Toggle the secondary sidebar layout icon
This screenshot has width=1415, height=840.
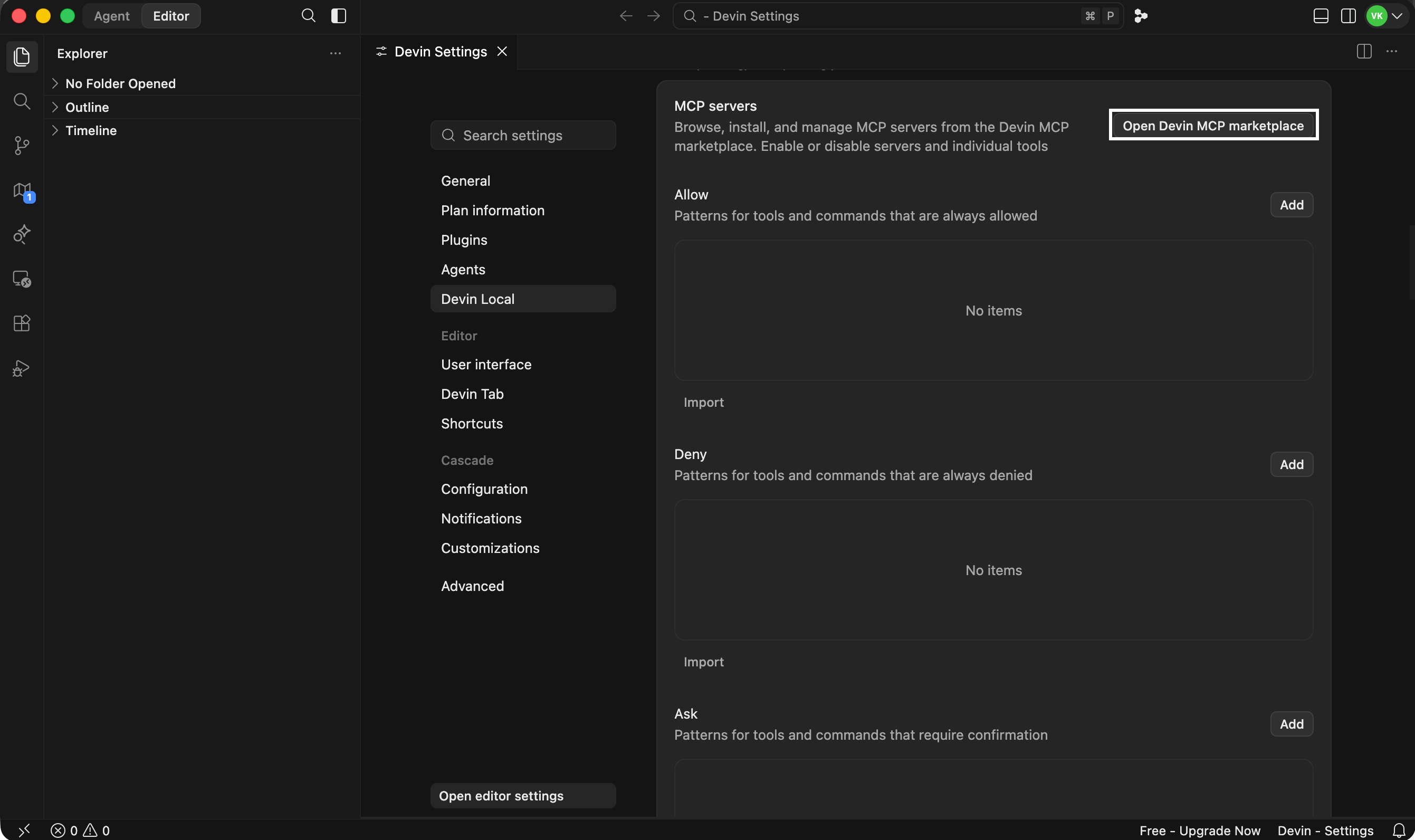(x=1348, y=16)
